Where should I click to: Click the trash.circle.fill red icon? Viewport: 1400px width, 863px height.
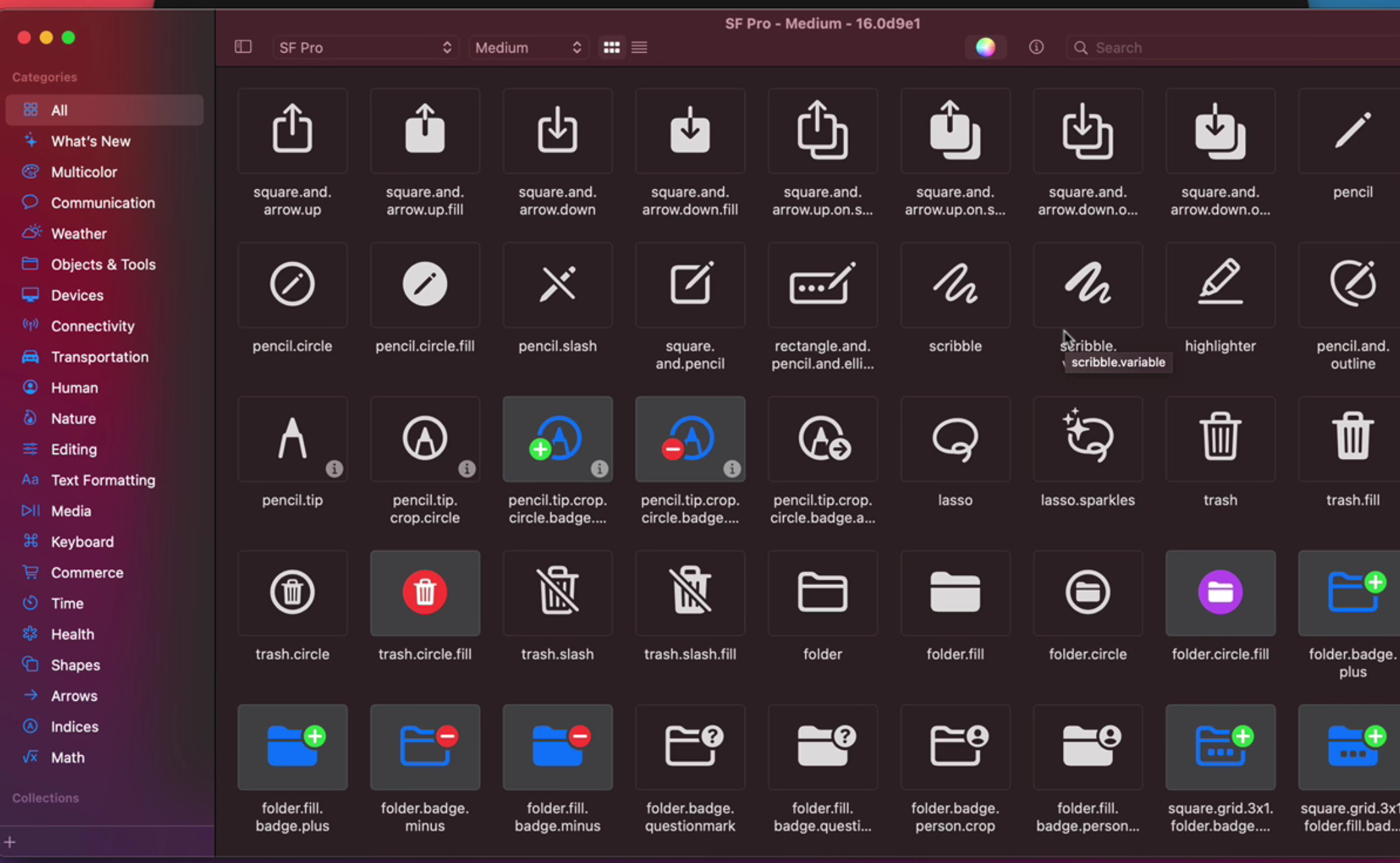(424, 593)
